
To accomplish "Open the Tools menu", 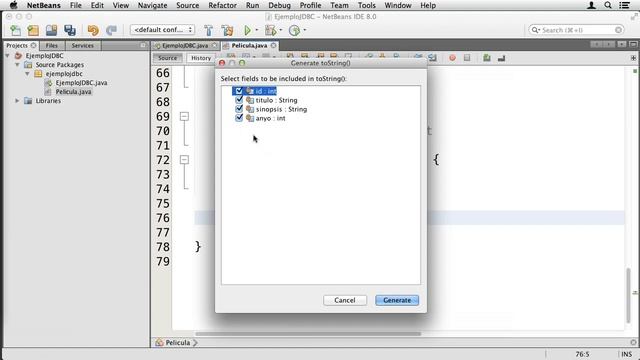I will pyautogui.click(x=367, y=5).
